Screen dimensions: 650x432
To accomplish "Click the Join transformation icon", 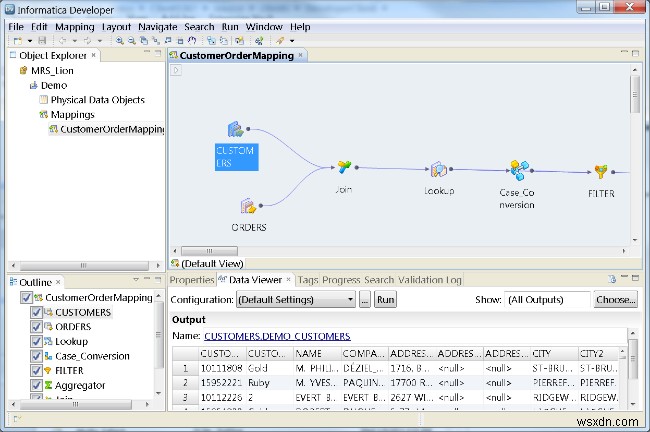I will (345, 166).
